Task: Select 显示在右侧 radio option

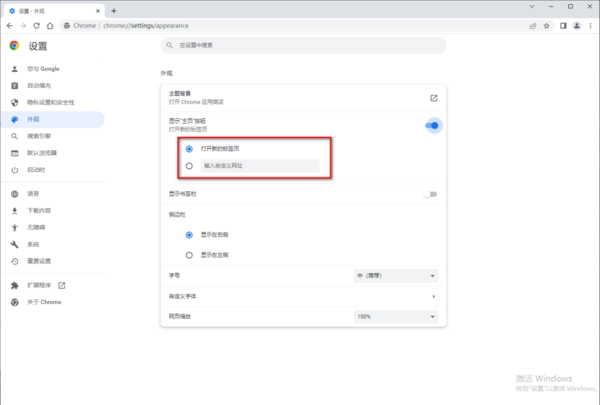Action: coord(189,235)
